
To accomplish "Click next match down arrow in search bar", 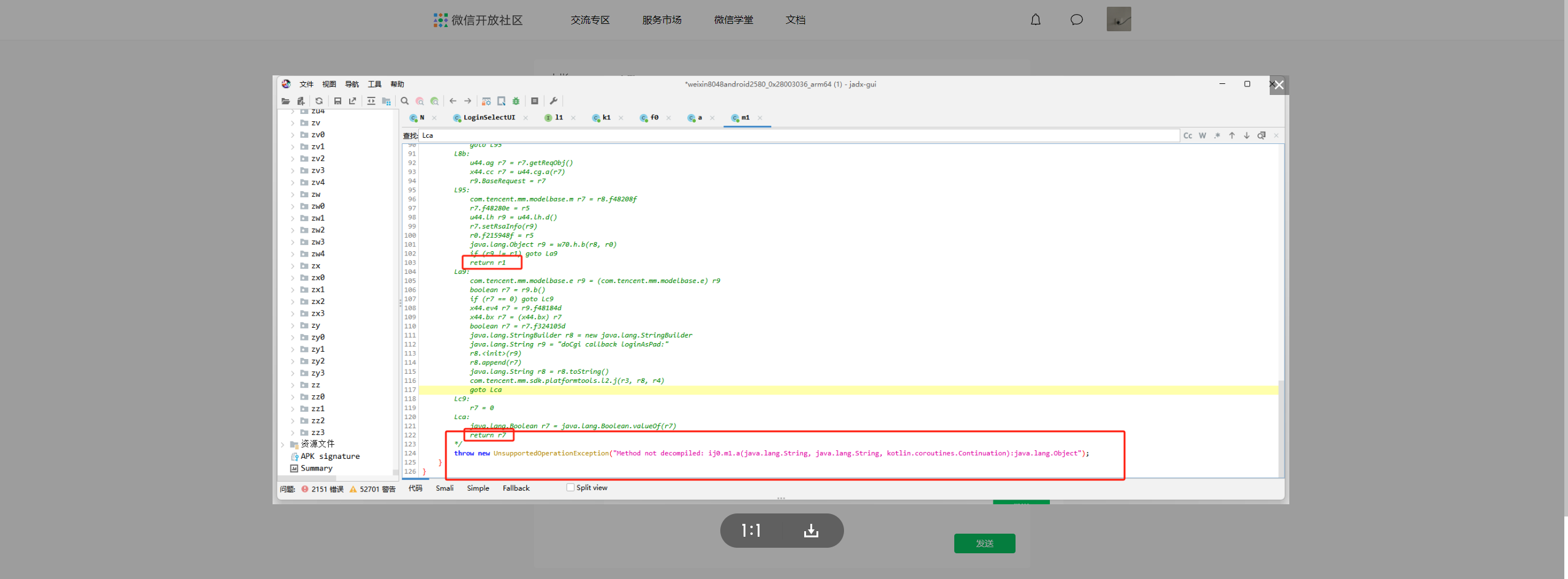I will pos(1246,135).
